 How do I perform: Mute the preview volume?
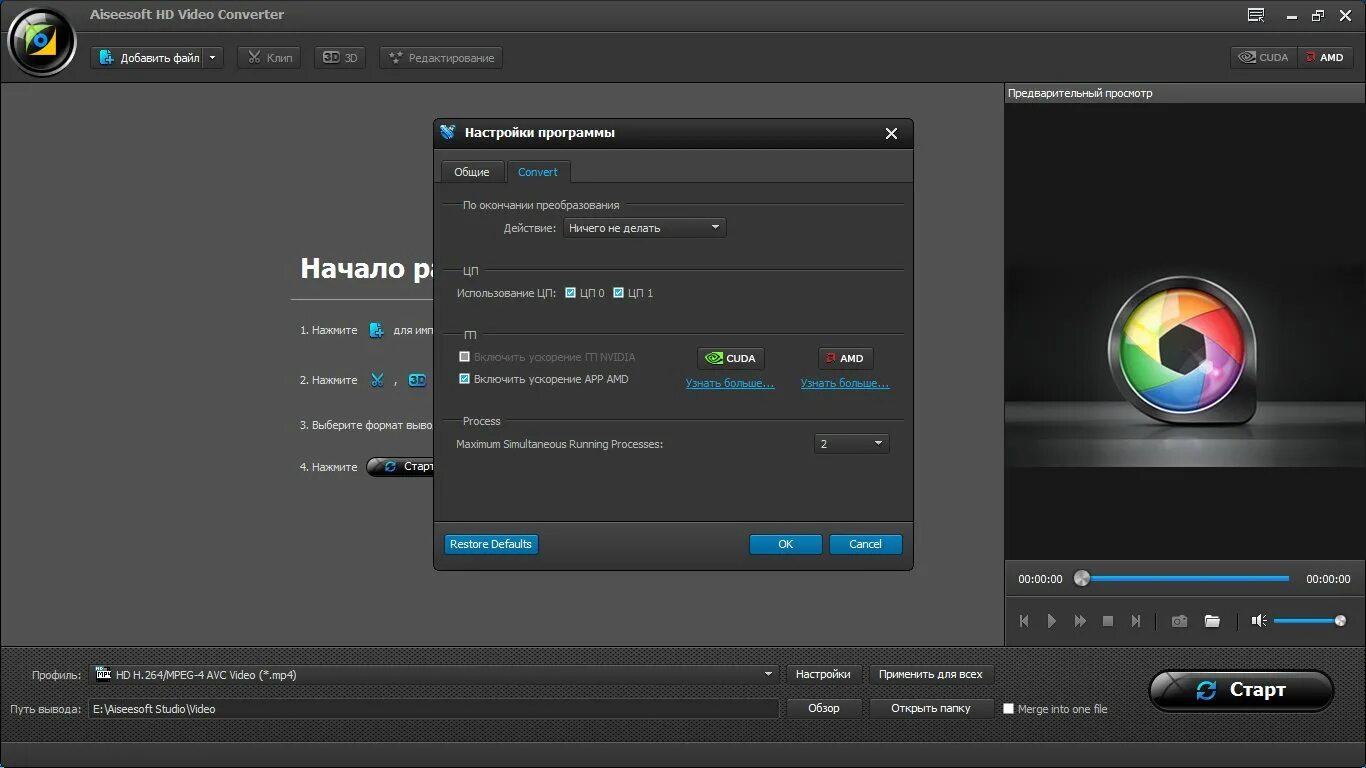(x=1259, y=621)
